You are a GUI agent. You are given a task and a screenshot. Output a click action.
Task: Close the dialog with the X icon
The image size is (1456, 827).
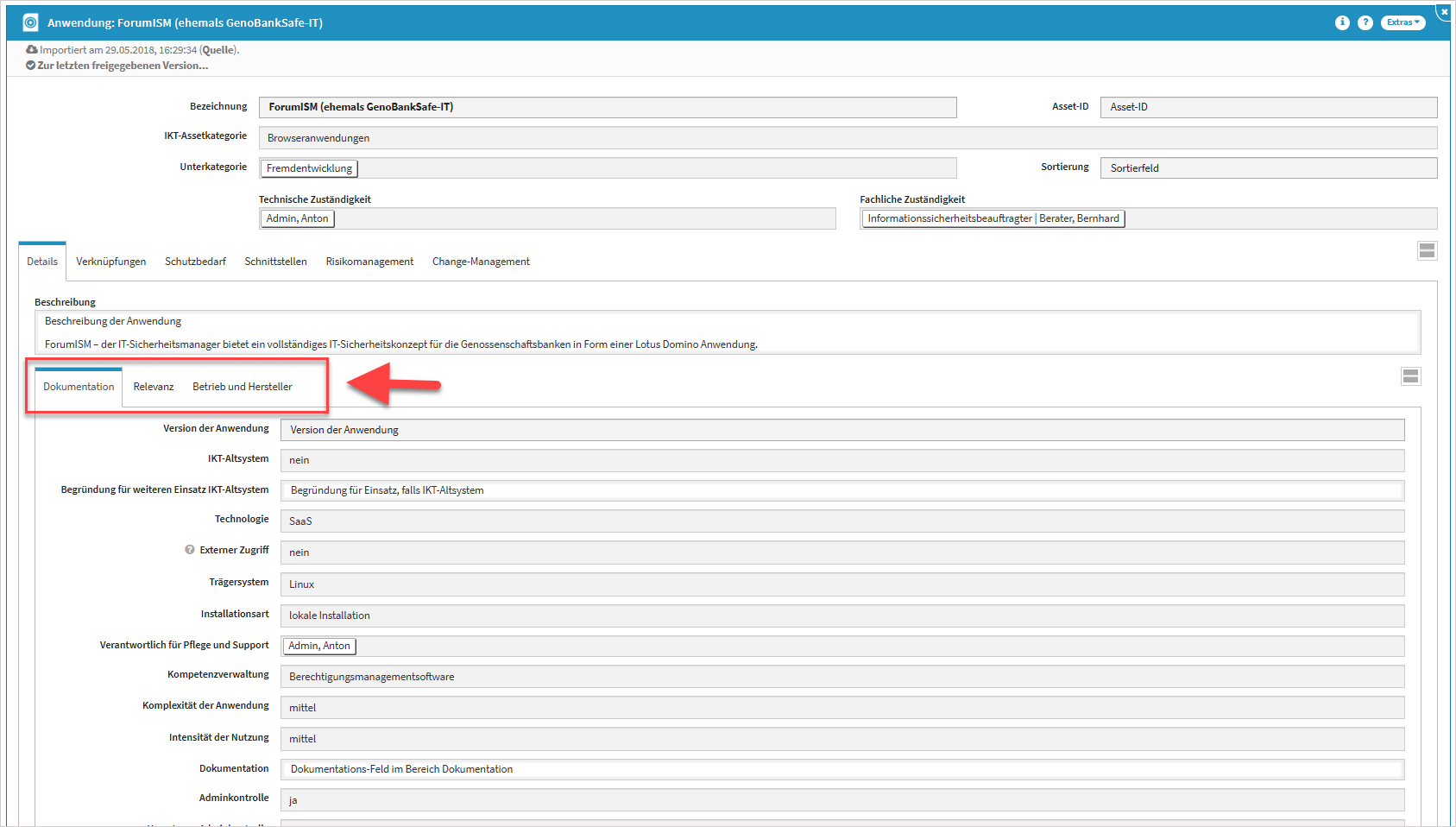(1444, 12)
